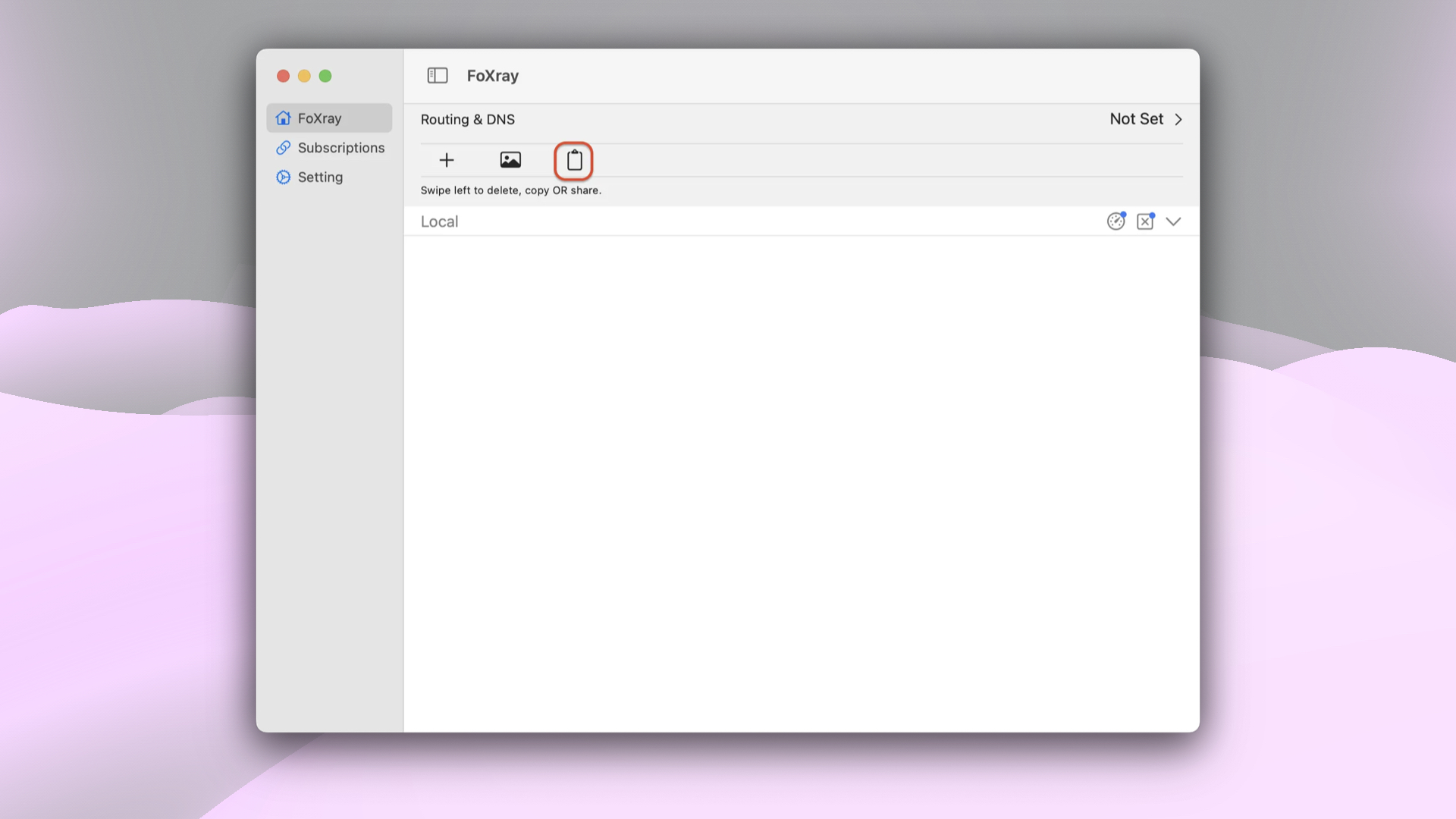The width and height of the screenshot is (1456, 819).
Task: Import a config from an image
Action: 510,160
